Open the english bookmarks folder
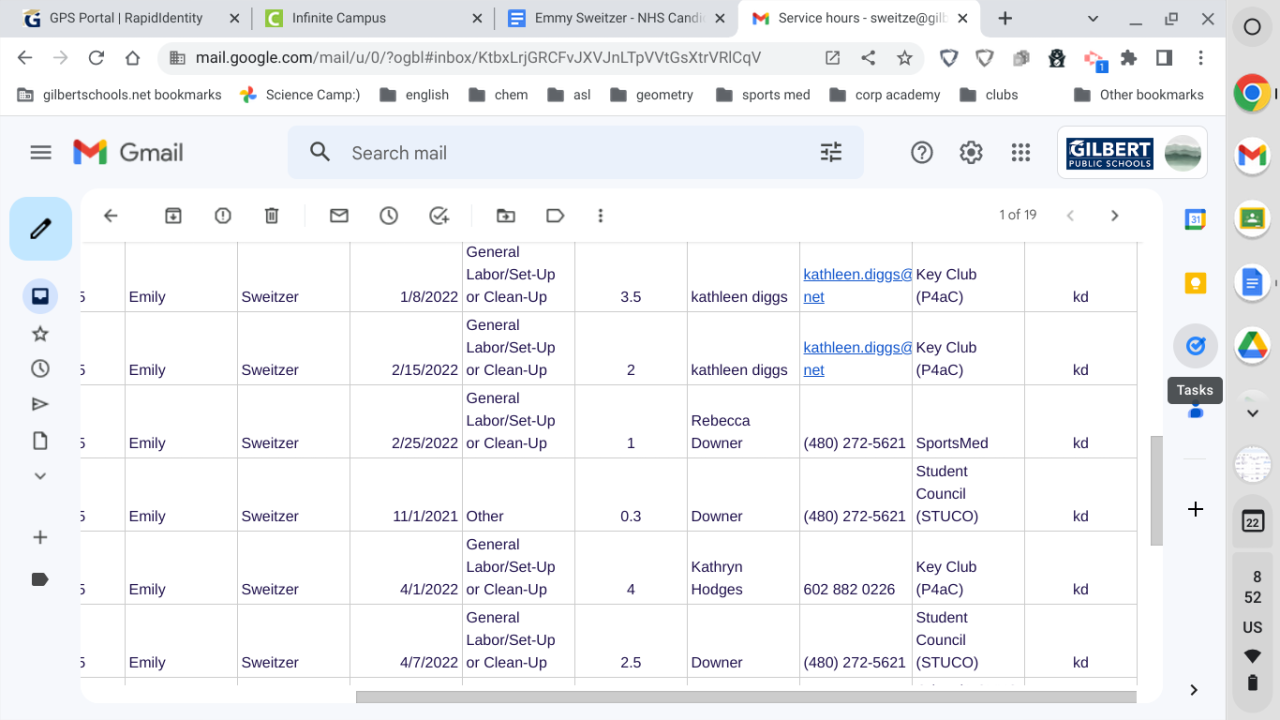The width and height of the screenshot is (1280, 720). 416,95
